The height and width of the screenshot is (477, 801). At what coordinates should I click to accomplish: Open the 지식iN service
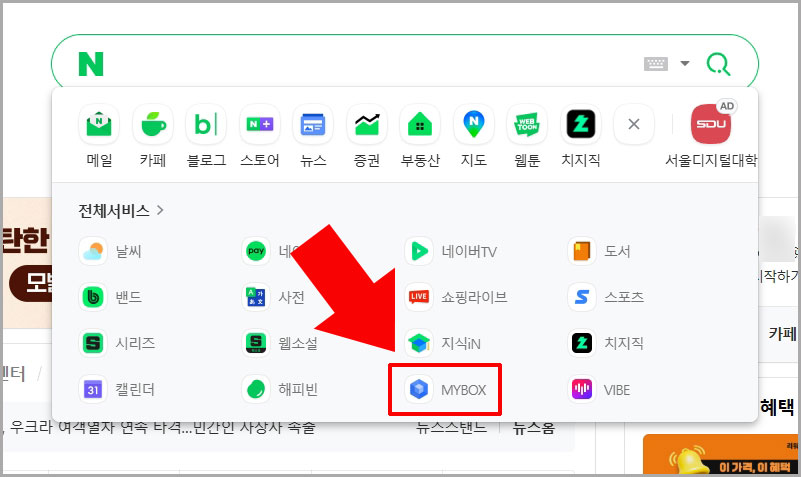pos(443,343)
